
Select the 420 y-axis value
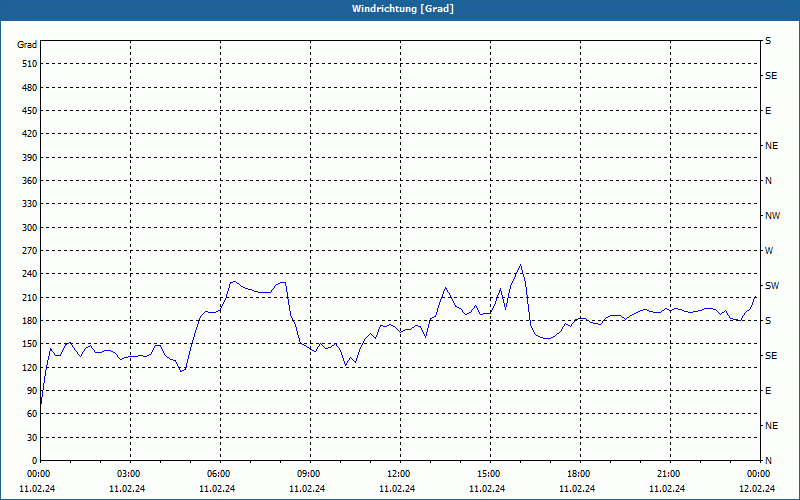(x=30, y=134)
